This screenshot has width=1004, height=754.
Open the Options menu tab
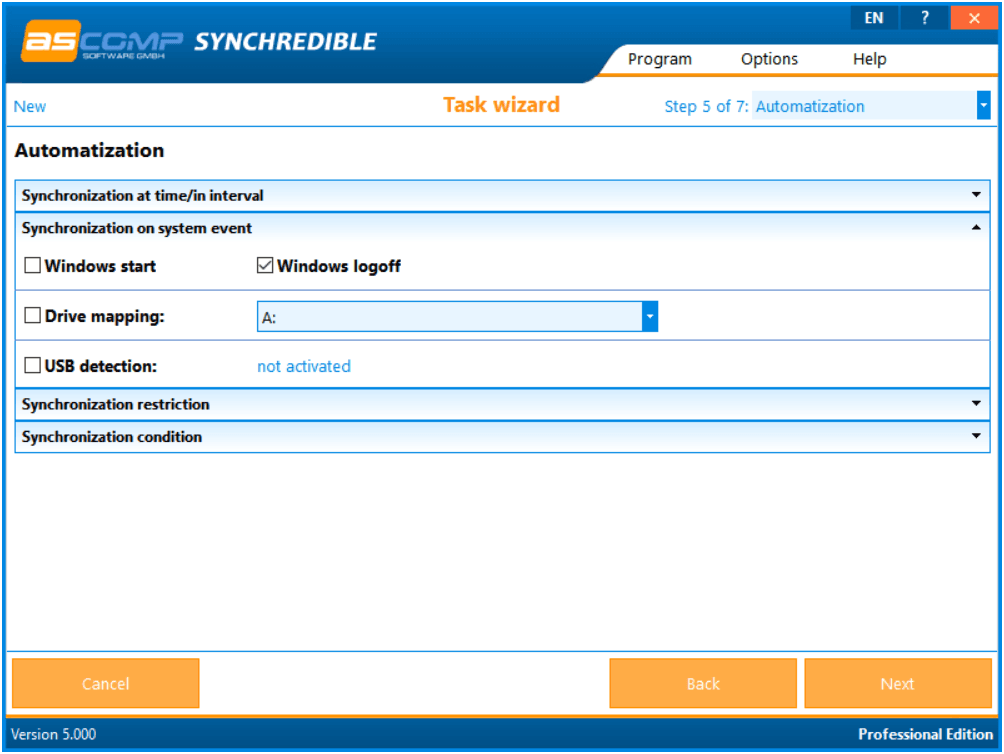pos(769,60)
